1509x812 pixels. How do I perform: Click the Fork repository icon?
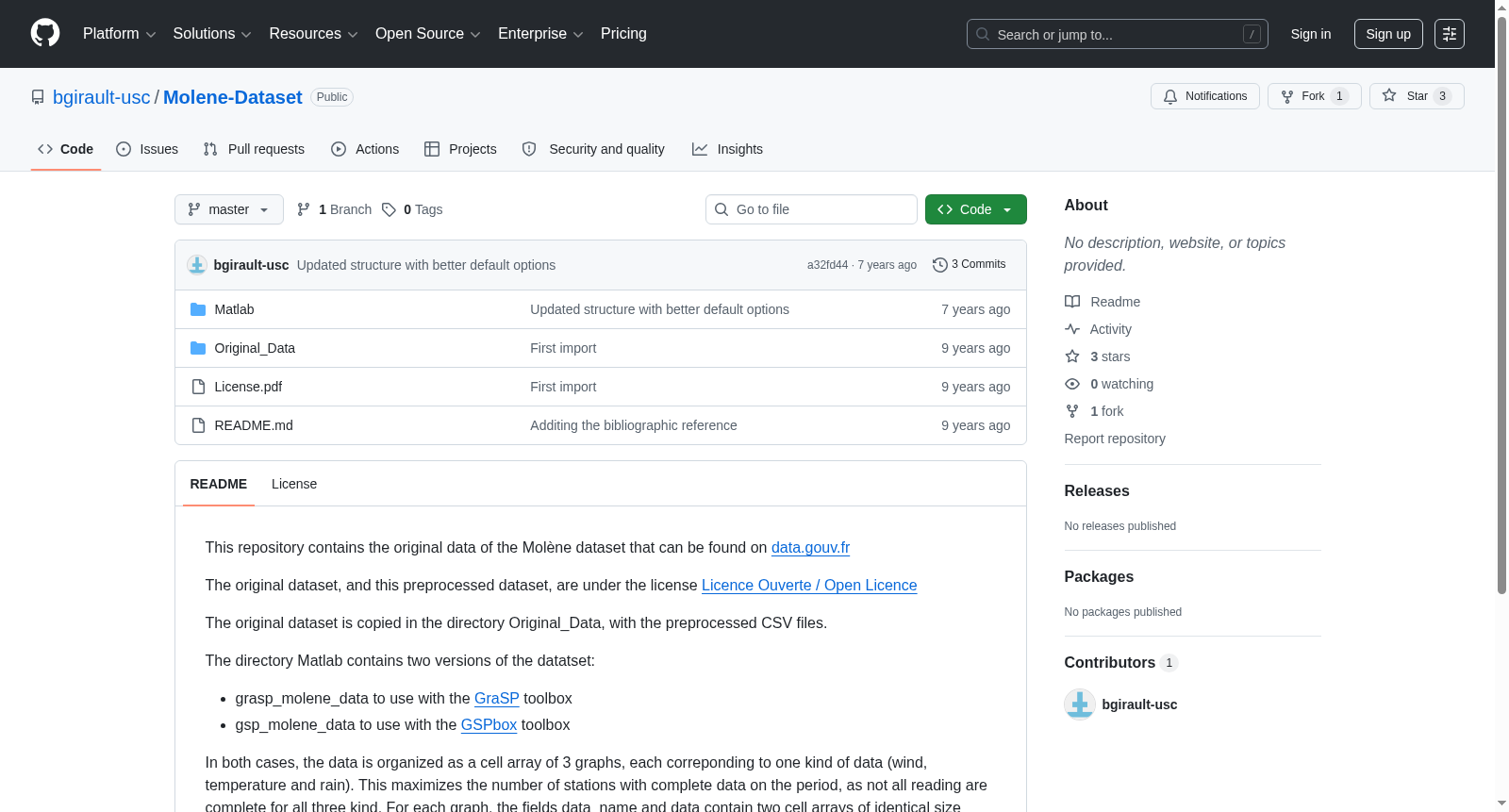click(1287, 96)
